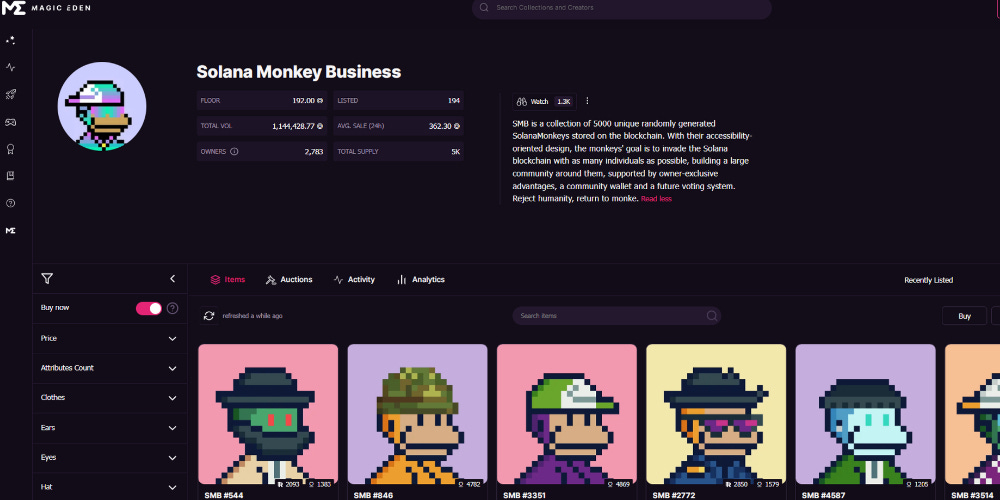Click the Solana Monkey Business title

[x=298, y=72]
